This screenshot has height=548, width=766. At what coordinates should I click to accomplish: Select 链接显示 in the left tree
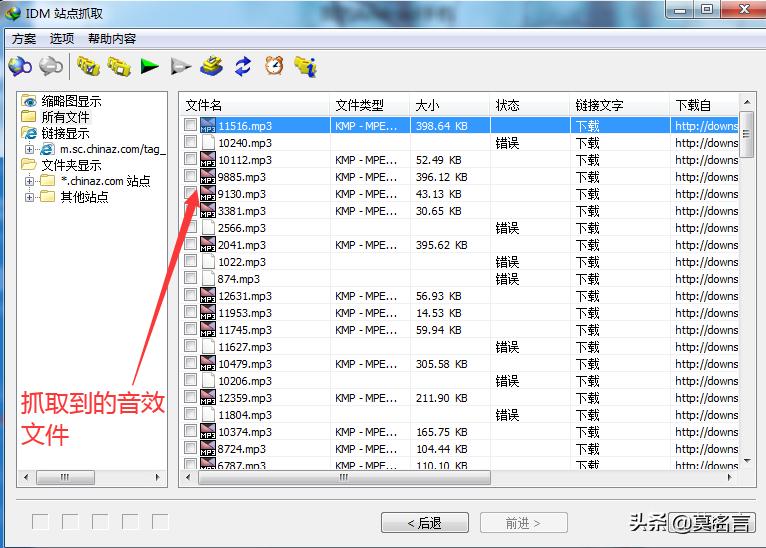point(65,133)
